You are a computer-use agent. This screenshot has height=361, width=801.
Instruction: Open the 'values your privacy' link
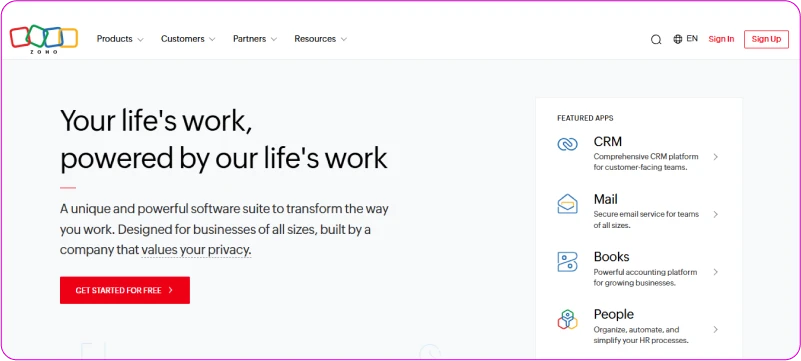coord(197,250)
